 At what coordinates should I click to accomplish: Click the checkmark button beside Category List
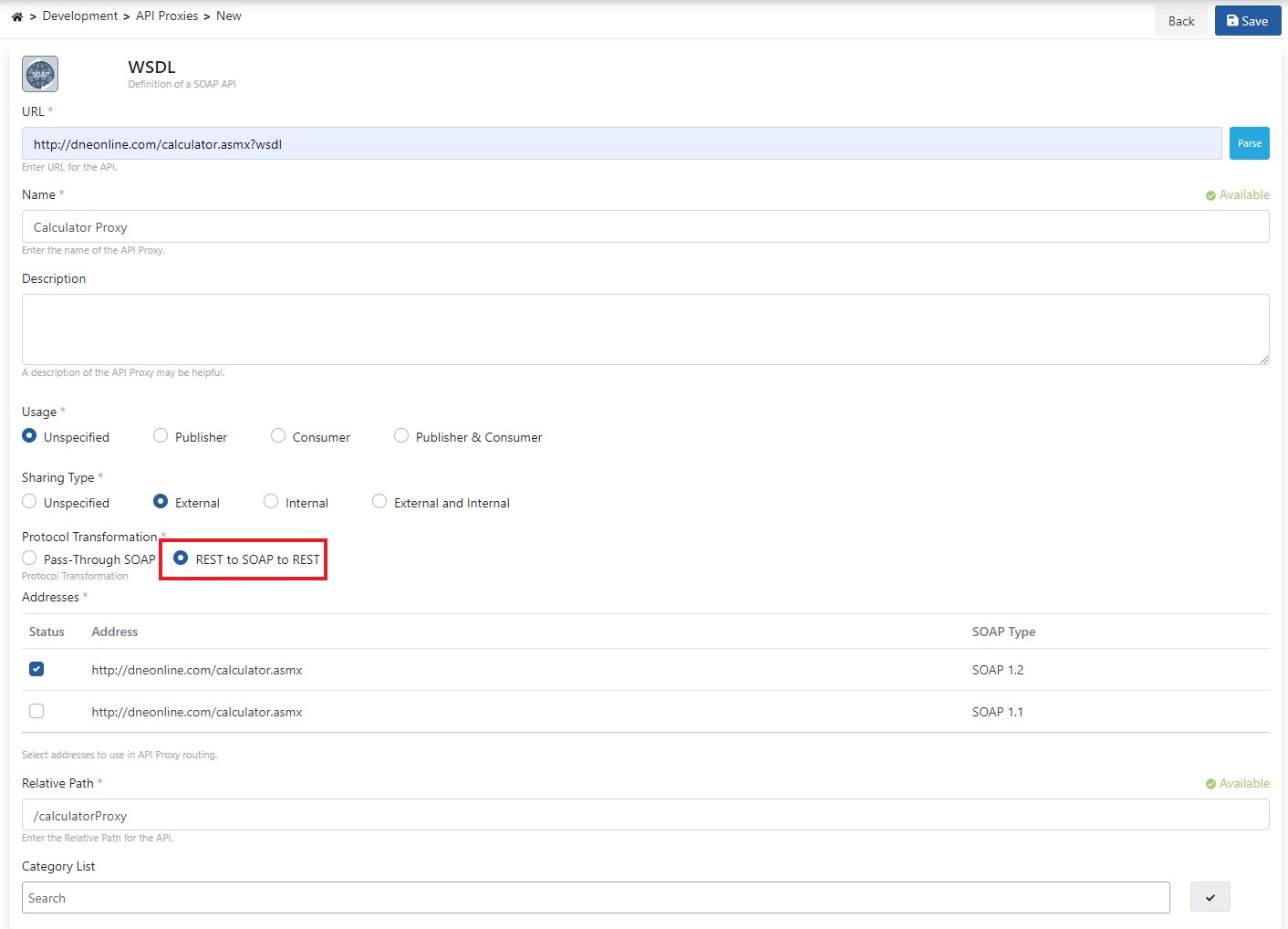(1210, 898)
